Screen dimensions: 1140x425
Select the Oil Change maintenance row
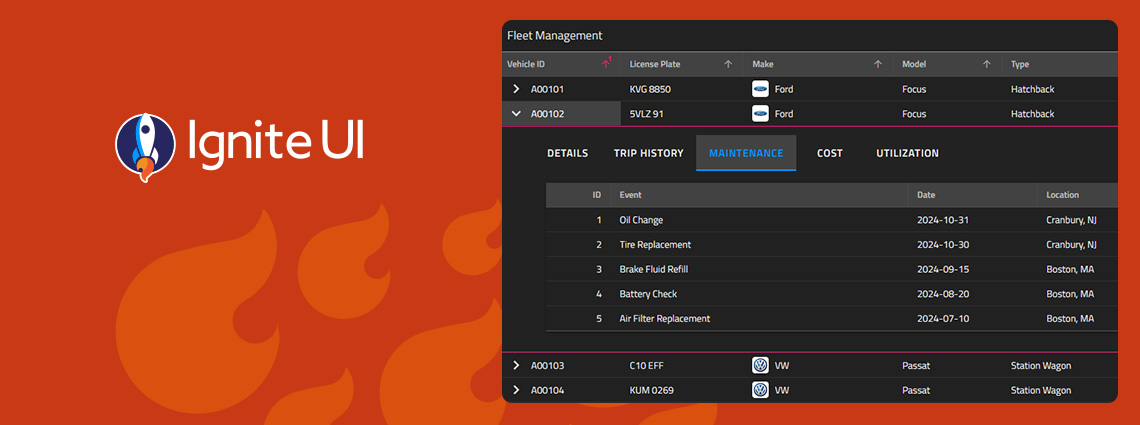click(641, 220)
